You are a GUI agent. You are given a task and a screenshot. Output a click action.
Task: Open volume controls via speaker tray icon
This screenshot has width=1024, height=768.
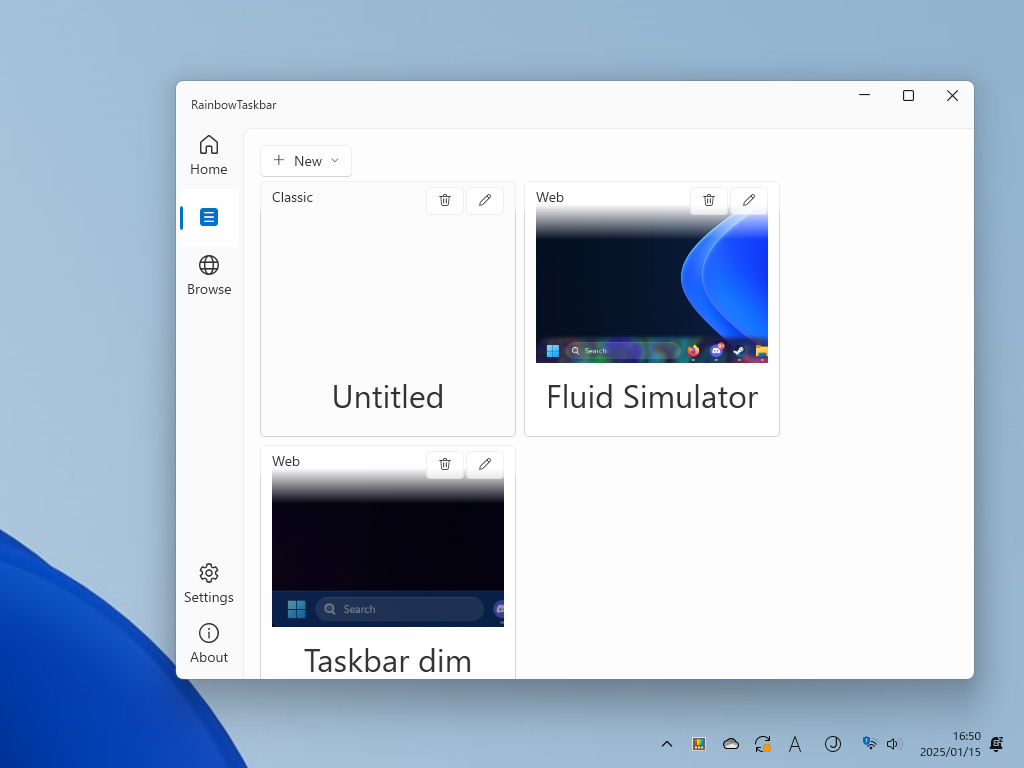coord(893,744)
